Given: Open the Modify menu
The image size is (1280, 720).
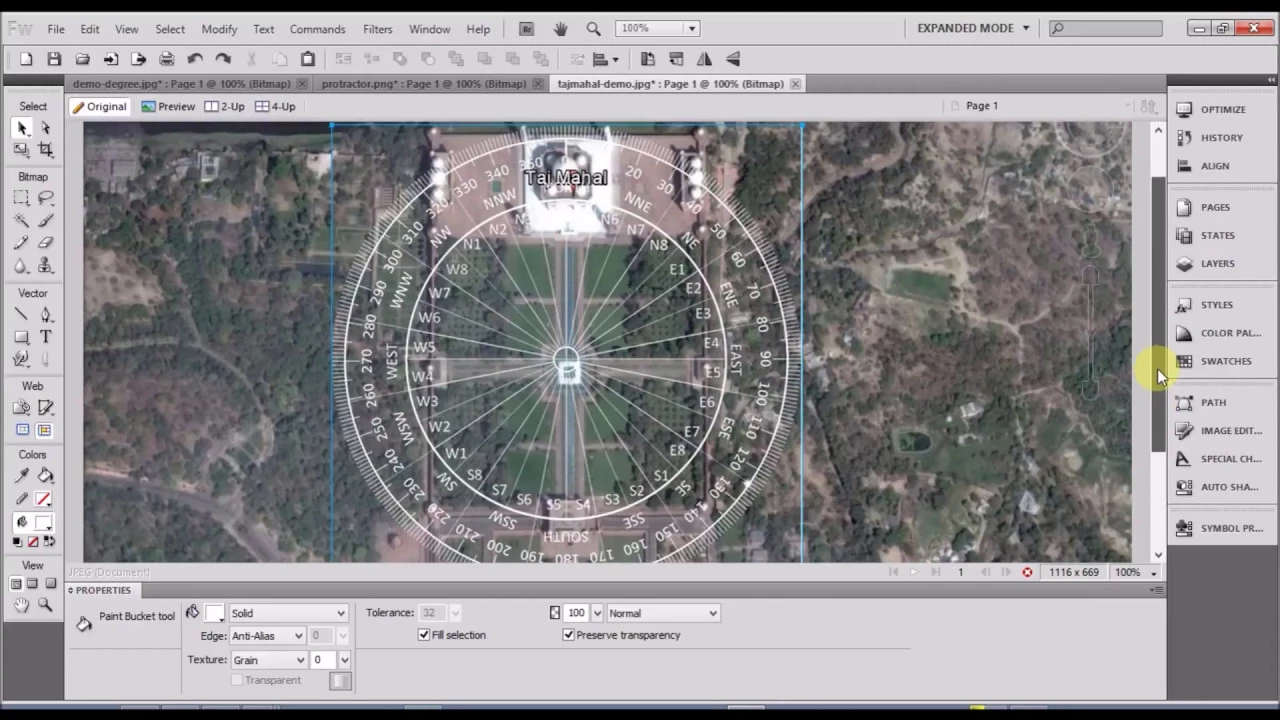Looking at the screenshot, I should point(219,29).
